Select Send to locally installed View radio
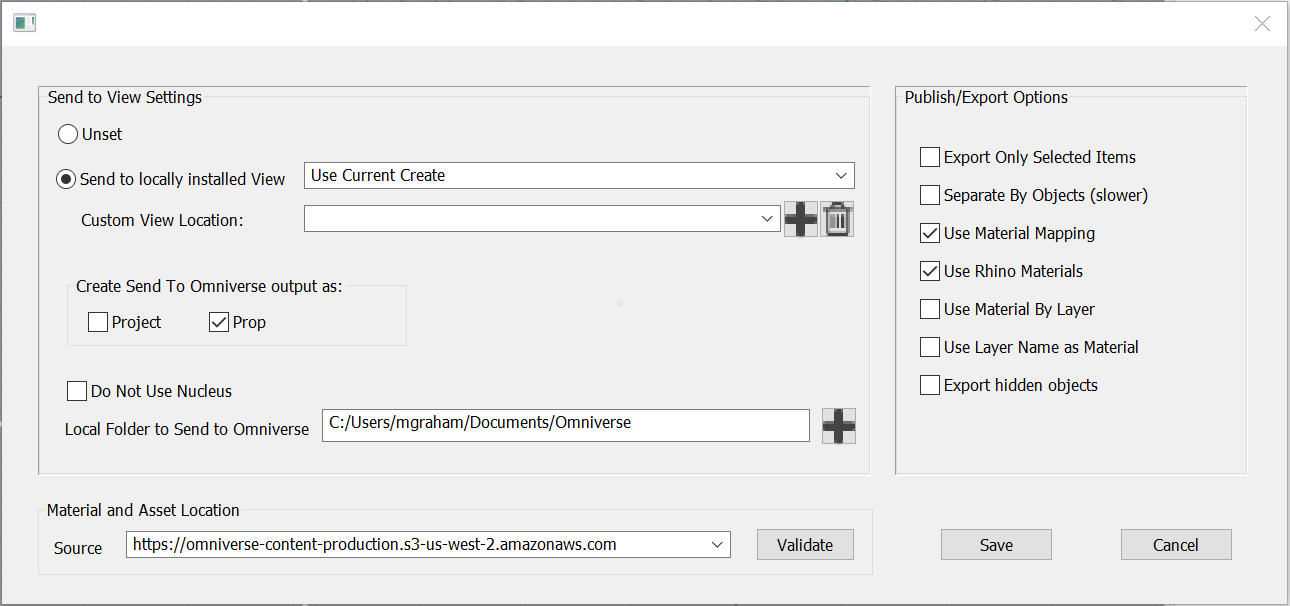 67,179
